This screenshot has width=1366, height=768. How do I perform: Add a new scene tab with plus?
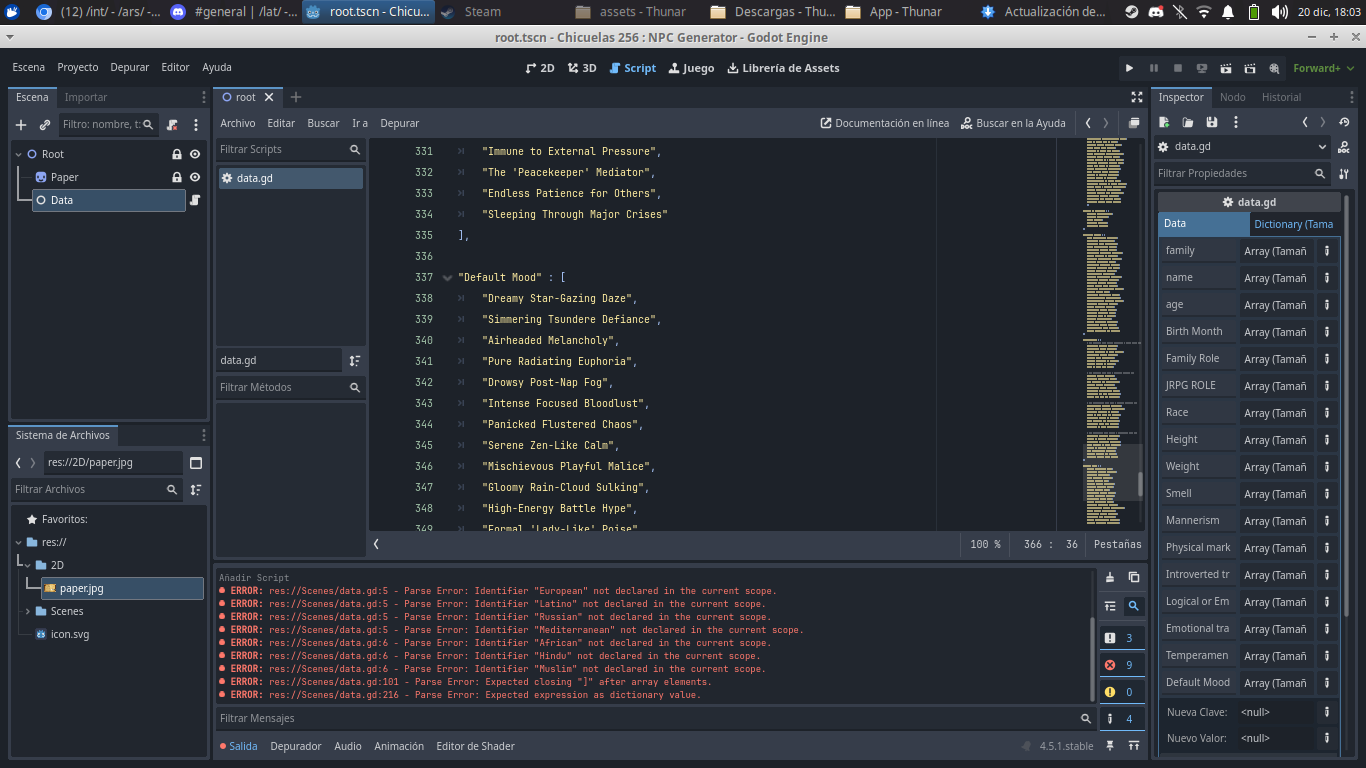point(296,97)
